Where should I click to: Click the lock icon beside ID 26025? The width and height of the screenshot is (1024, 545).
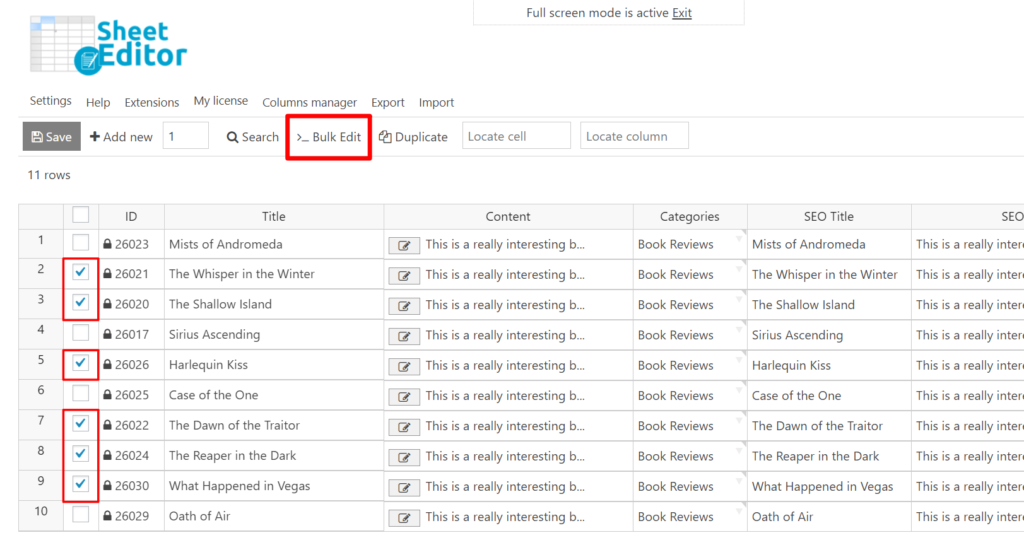pos(107,395)
